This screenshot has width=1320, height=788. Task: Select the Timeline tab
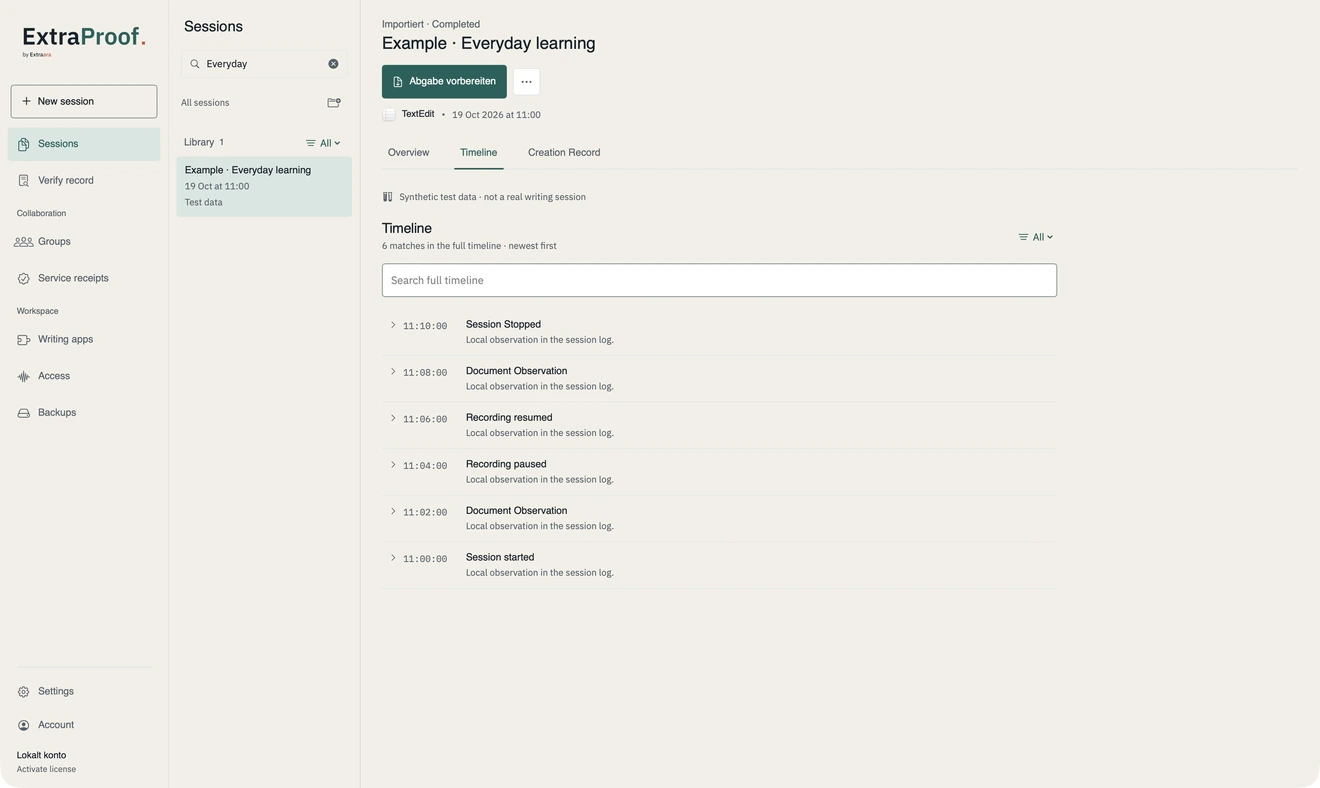478,153
